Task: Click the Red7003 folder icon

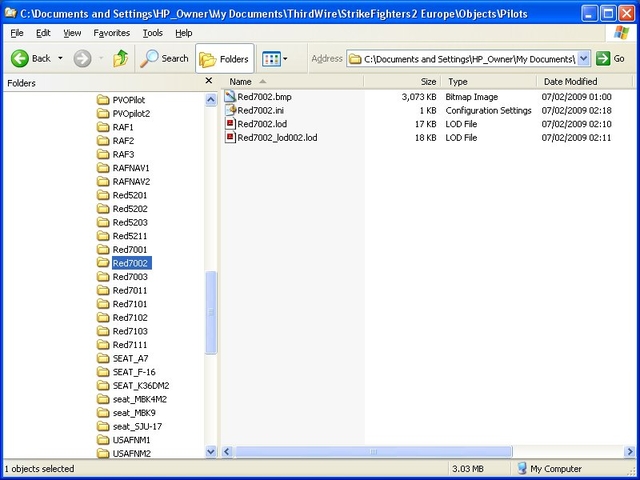Action: click(103, 277)
